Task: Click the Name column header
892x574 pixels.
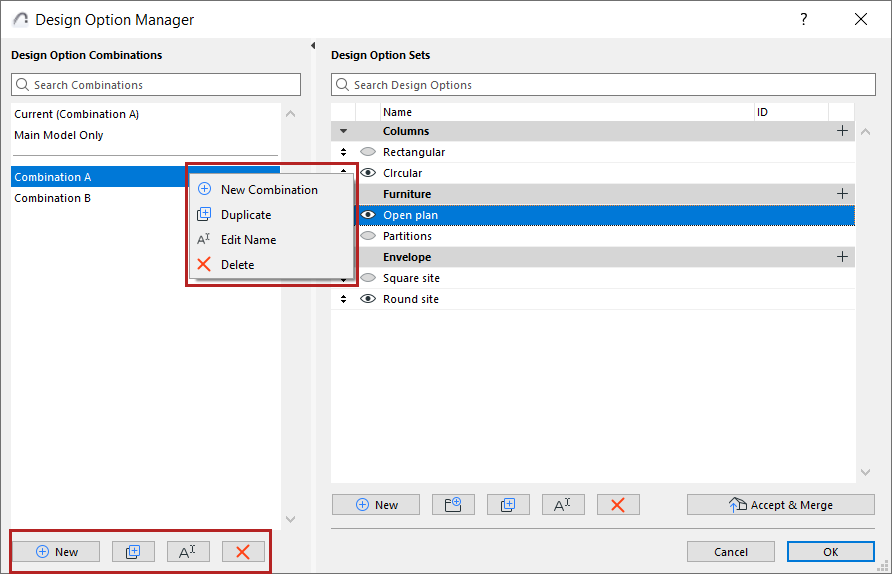Action: [567, 112]
